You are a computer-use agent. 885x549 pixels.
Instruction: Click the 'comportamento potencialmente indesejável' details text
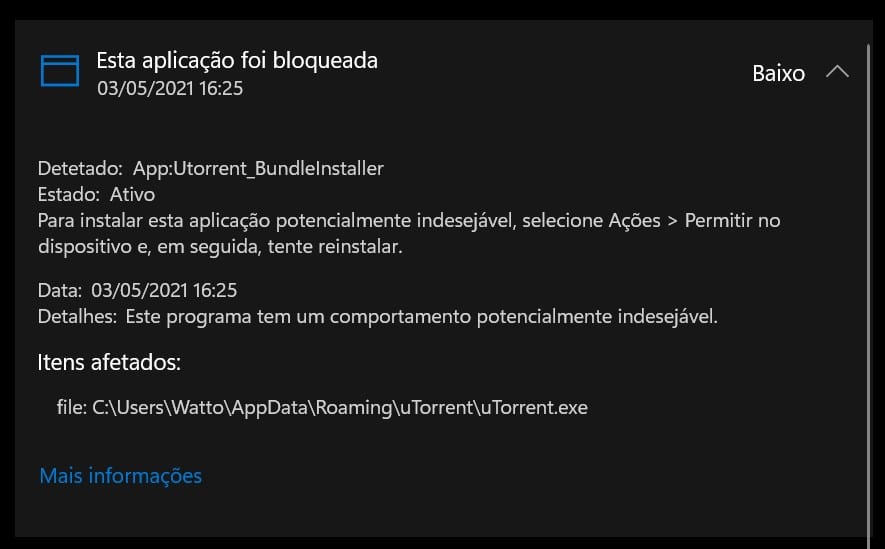pyautogui.click(x=523, y=317)
